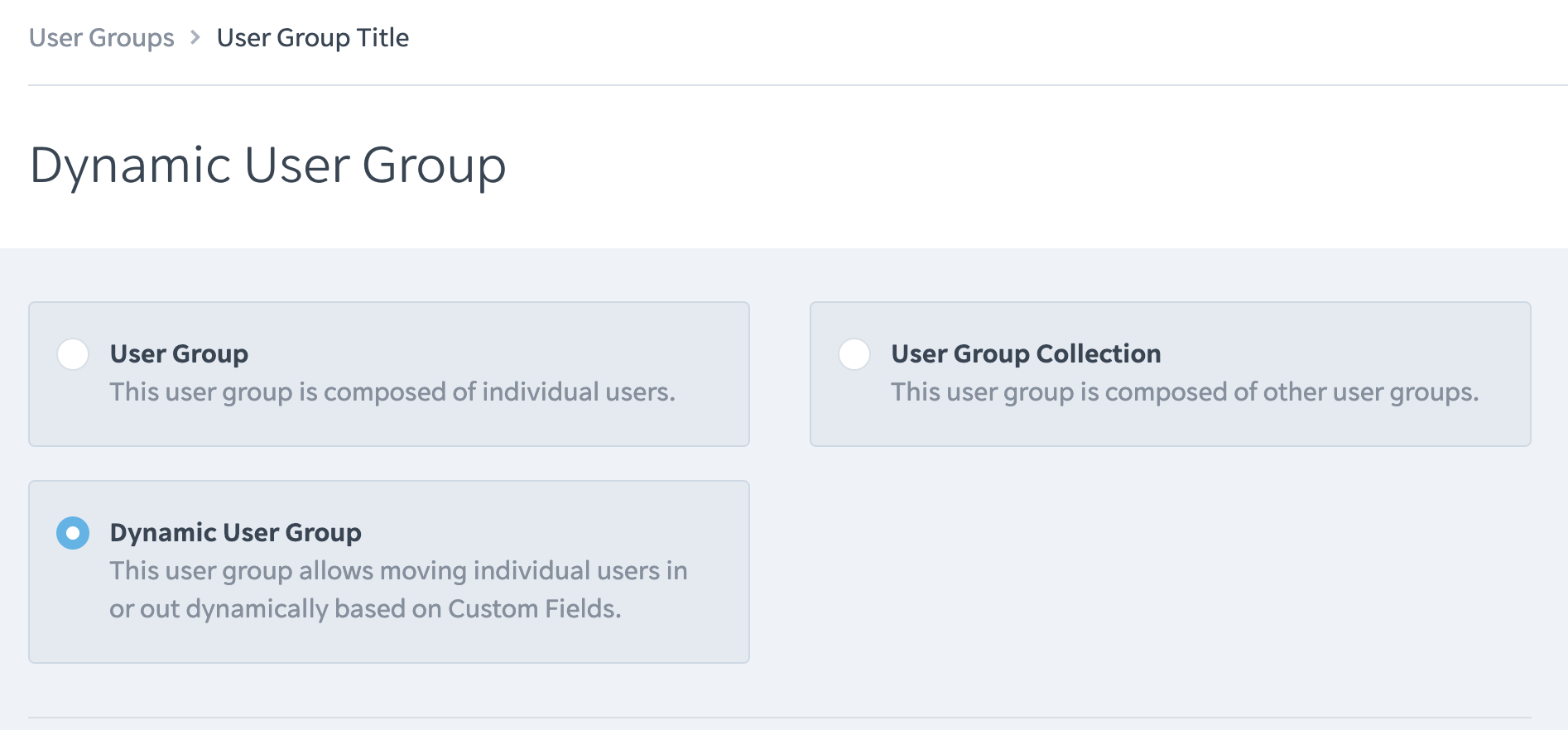1568x730 pixels.
Task: Click description 'composed of other user groups.'
Action: pyautogui.click(x=1291, y=392)
